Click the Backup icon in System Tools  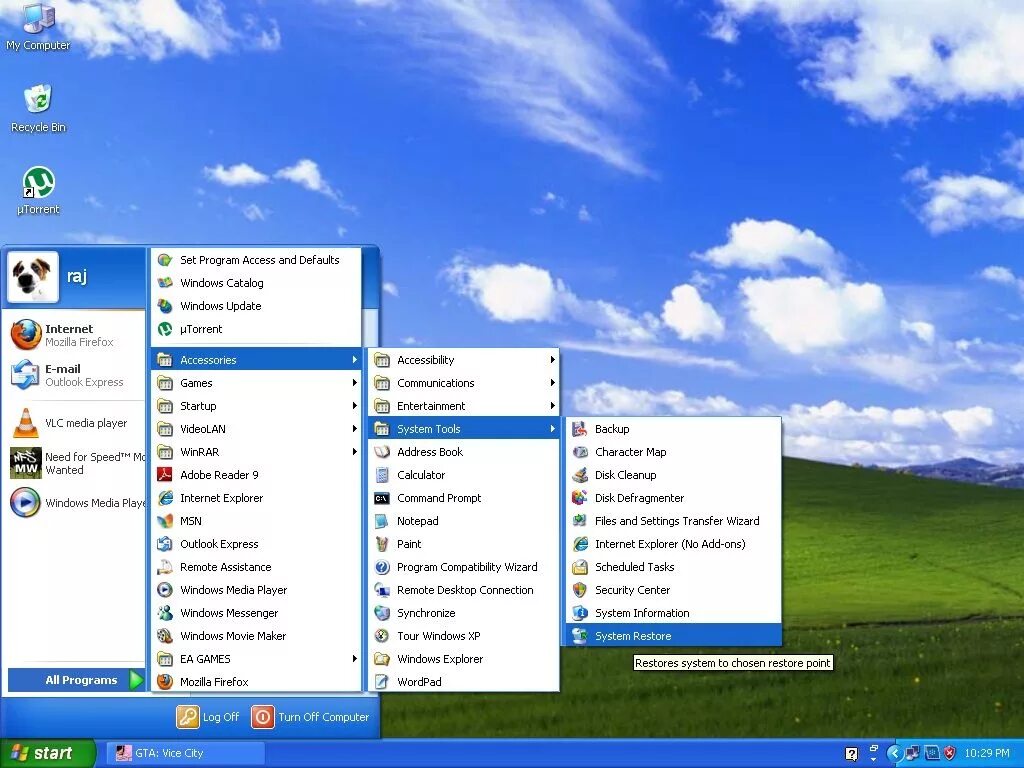(579, 428)
